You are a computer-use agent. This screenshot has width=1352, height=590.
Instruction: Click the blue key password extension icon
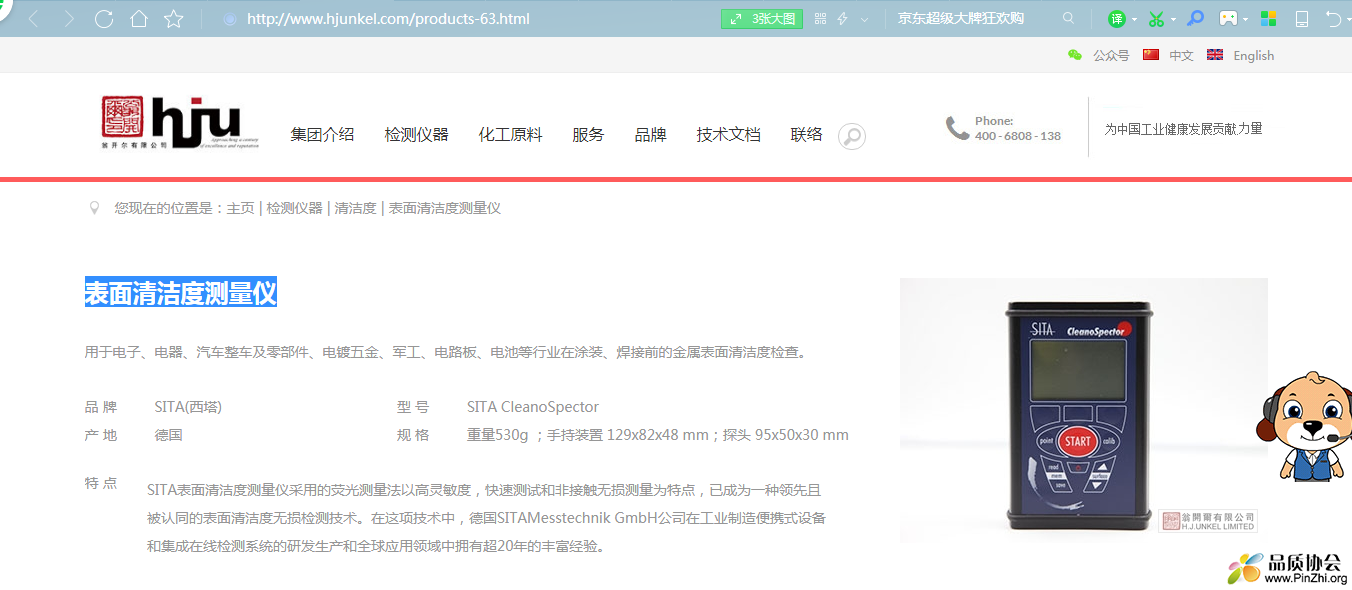1196,18
